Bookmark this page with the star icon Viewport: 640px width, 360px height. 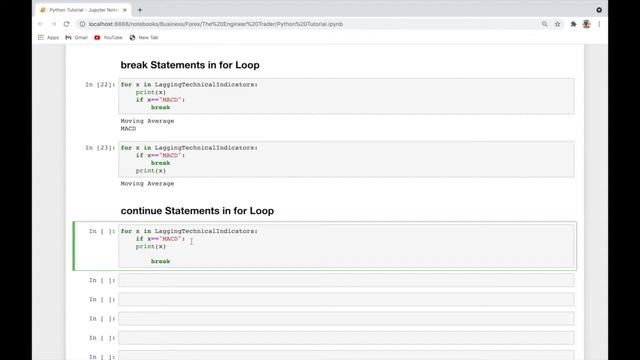[x=558, y=24]
